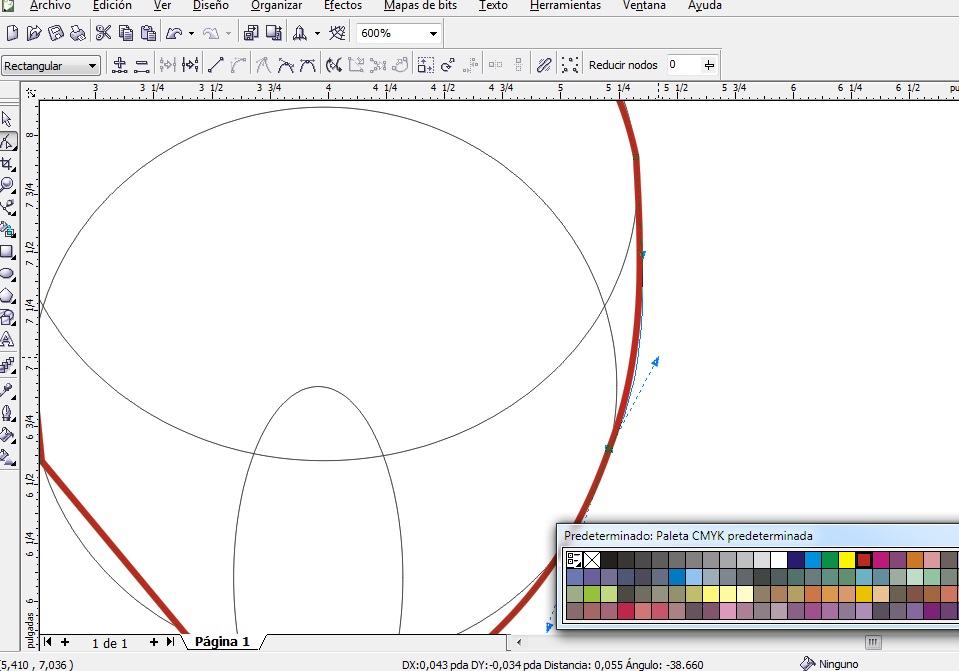959x671 pixels.
Task: Click the Delete nodes icon
Action: click(x=142, y=65)
